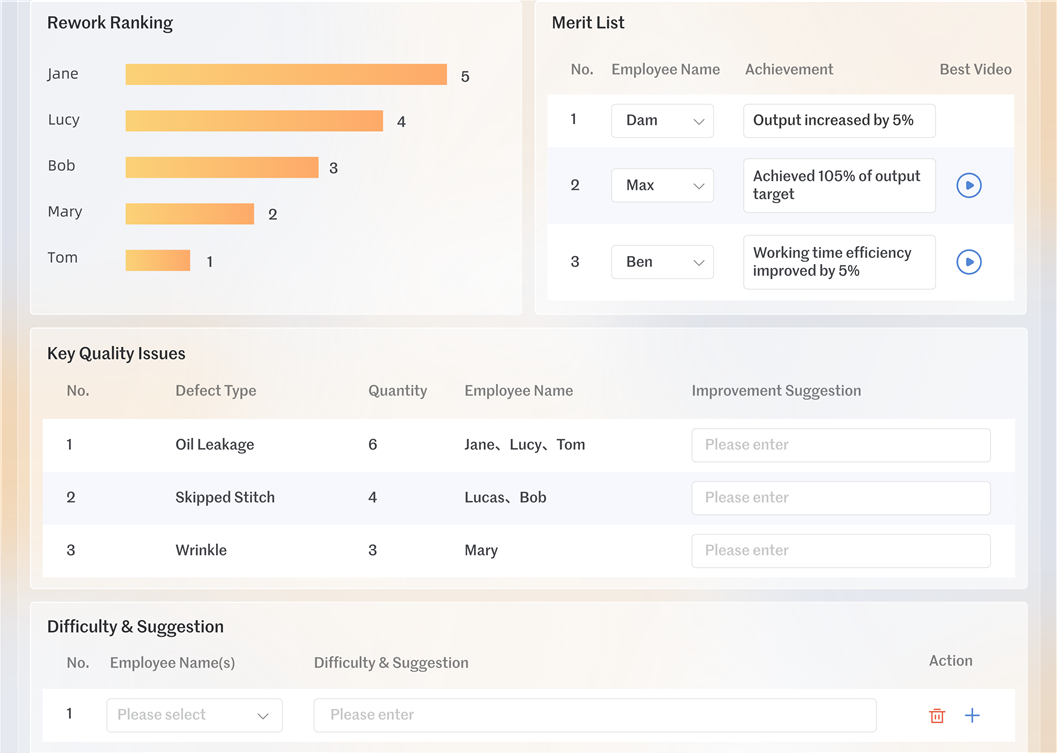Edit 'Working time efficiency improved' achievement field
The width and height of the screenshot is (1057, 753).
tap(838, 262)
